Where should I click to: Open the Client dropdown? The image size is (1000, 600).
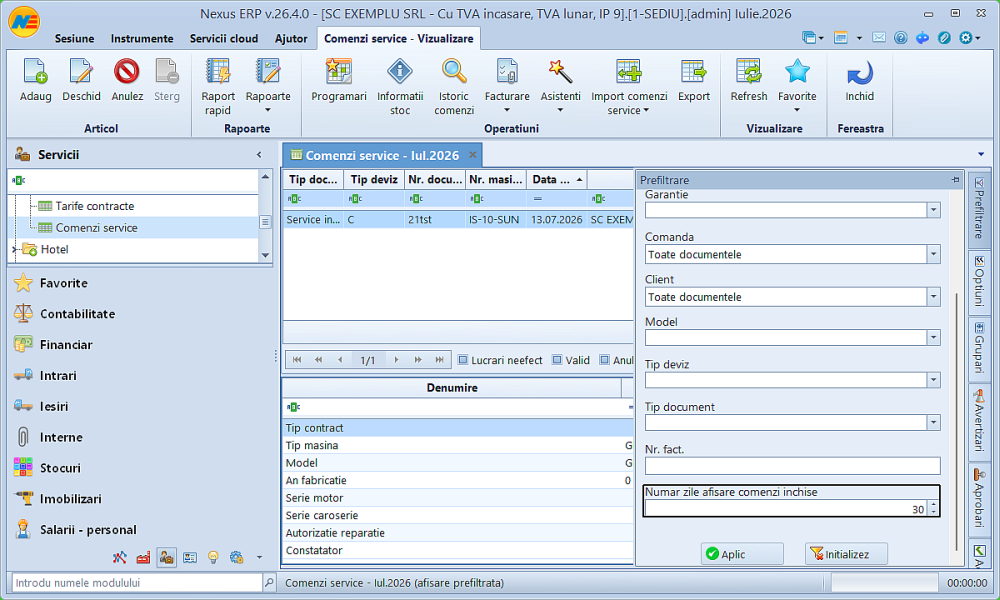tap(933, 297)
